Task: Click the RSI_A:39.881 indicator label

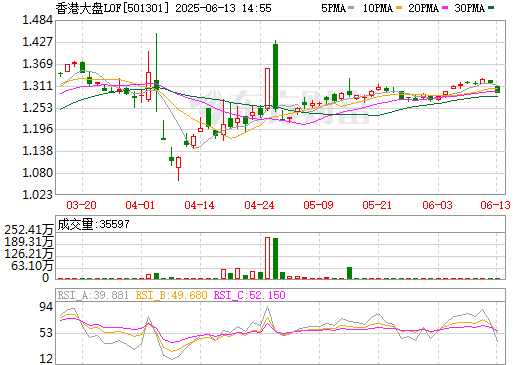Action: [x=93, y=295]
